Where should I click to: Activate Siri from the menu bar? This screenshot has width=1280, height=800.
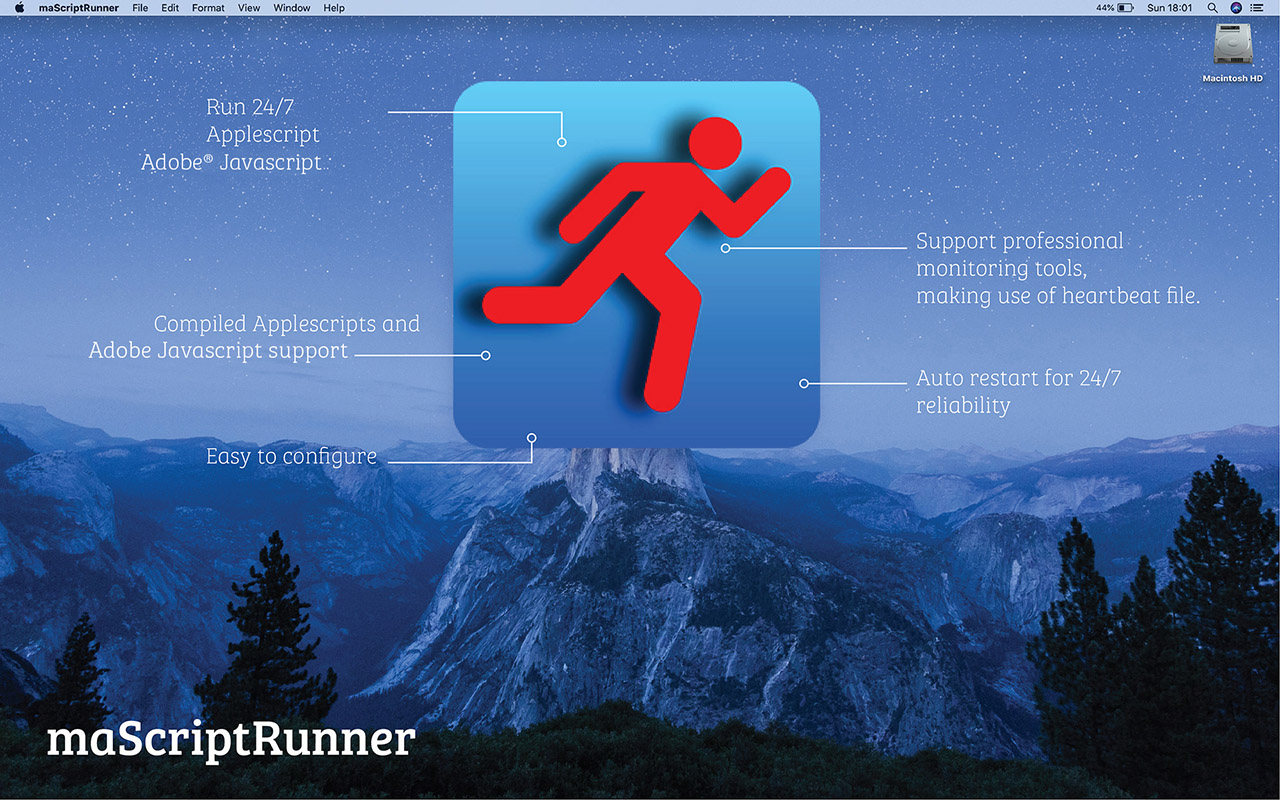coord(1234,8)
